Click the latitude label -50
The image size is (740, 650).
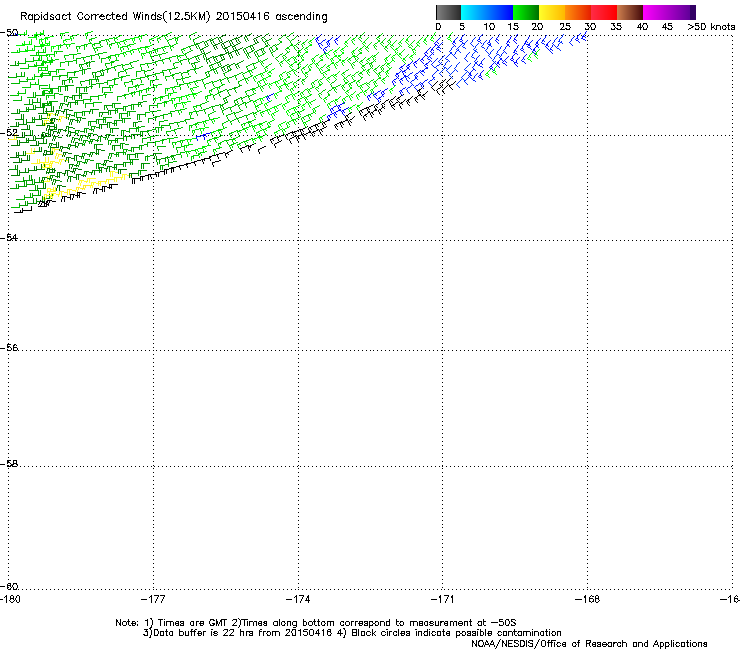pos(9,33)
